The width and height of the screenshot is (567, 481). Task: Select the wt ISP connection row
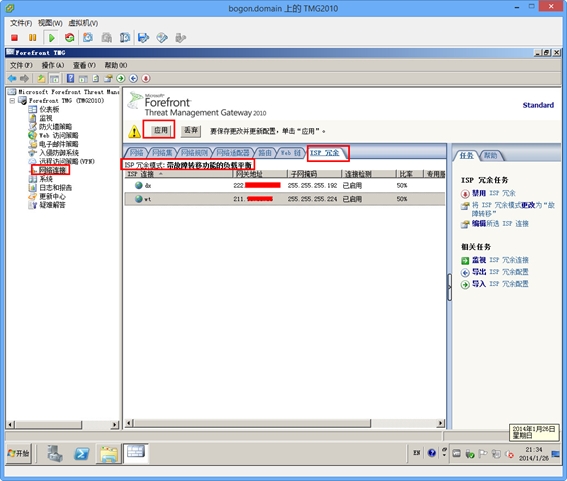pos(285,199)
